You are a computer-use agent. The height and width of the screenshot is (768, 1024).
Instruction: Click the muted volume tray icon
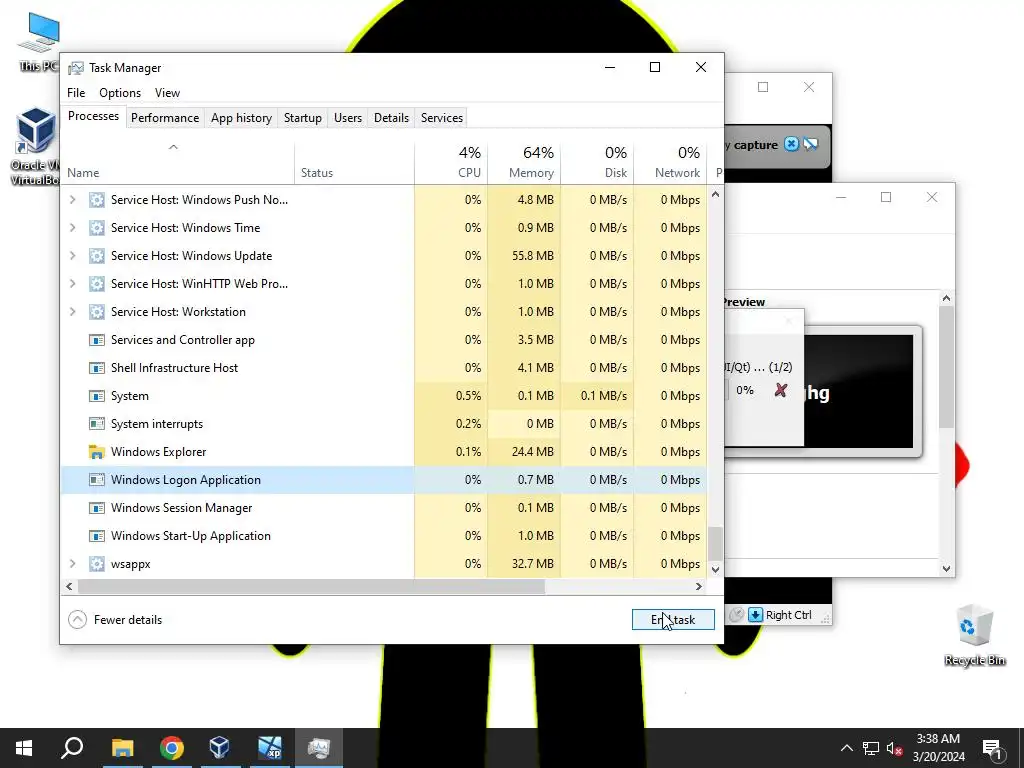point(894,748)
